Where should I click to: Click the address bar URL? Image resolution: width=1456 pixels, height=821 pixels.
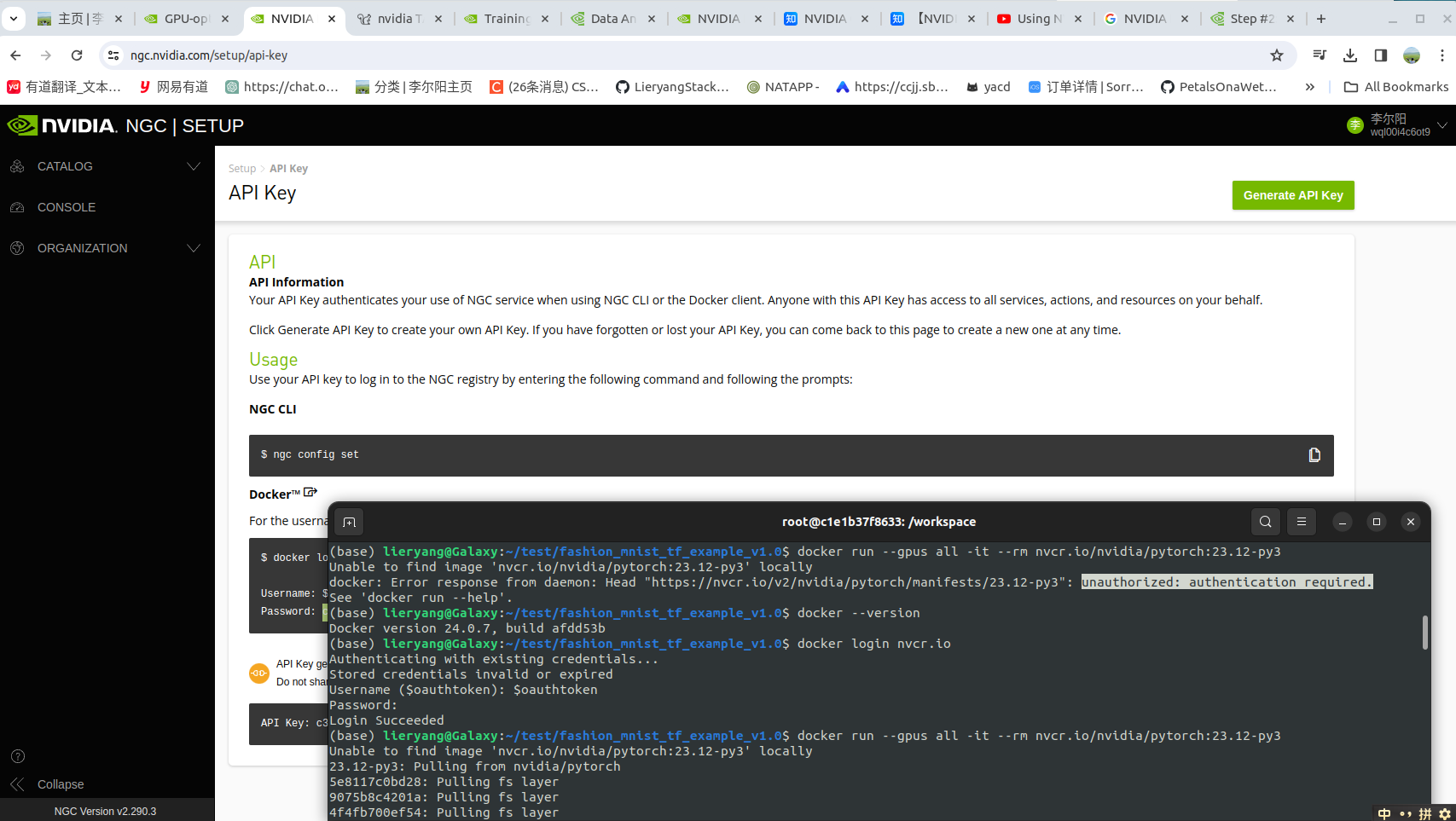[209, 55]
